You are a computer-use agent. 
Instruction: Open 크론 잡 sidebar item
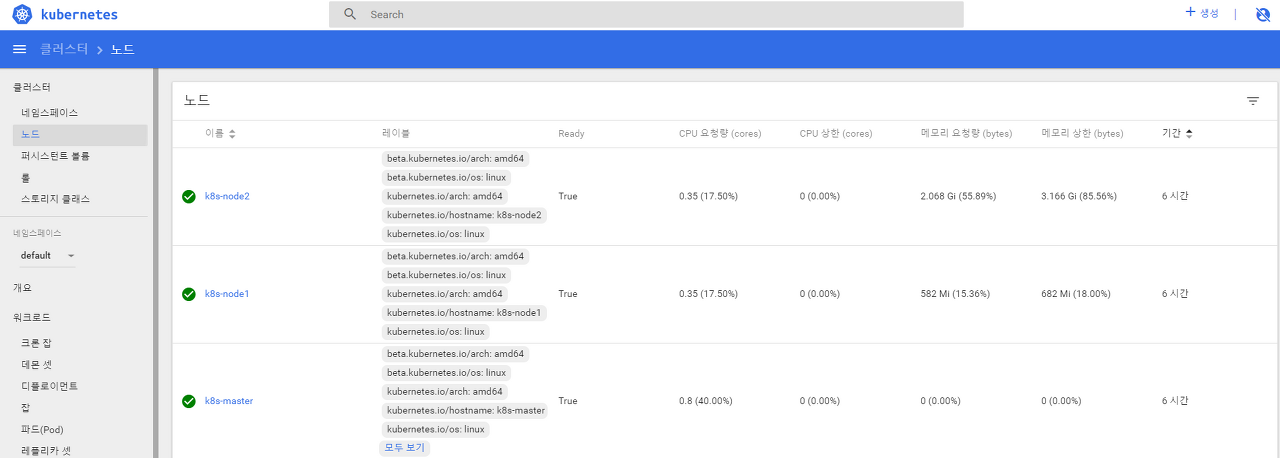(36, 343)
